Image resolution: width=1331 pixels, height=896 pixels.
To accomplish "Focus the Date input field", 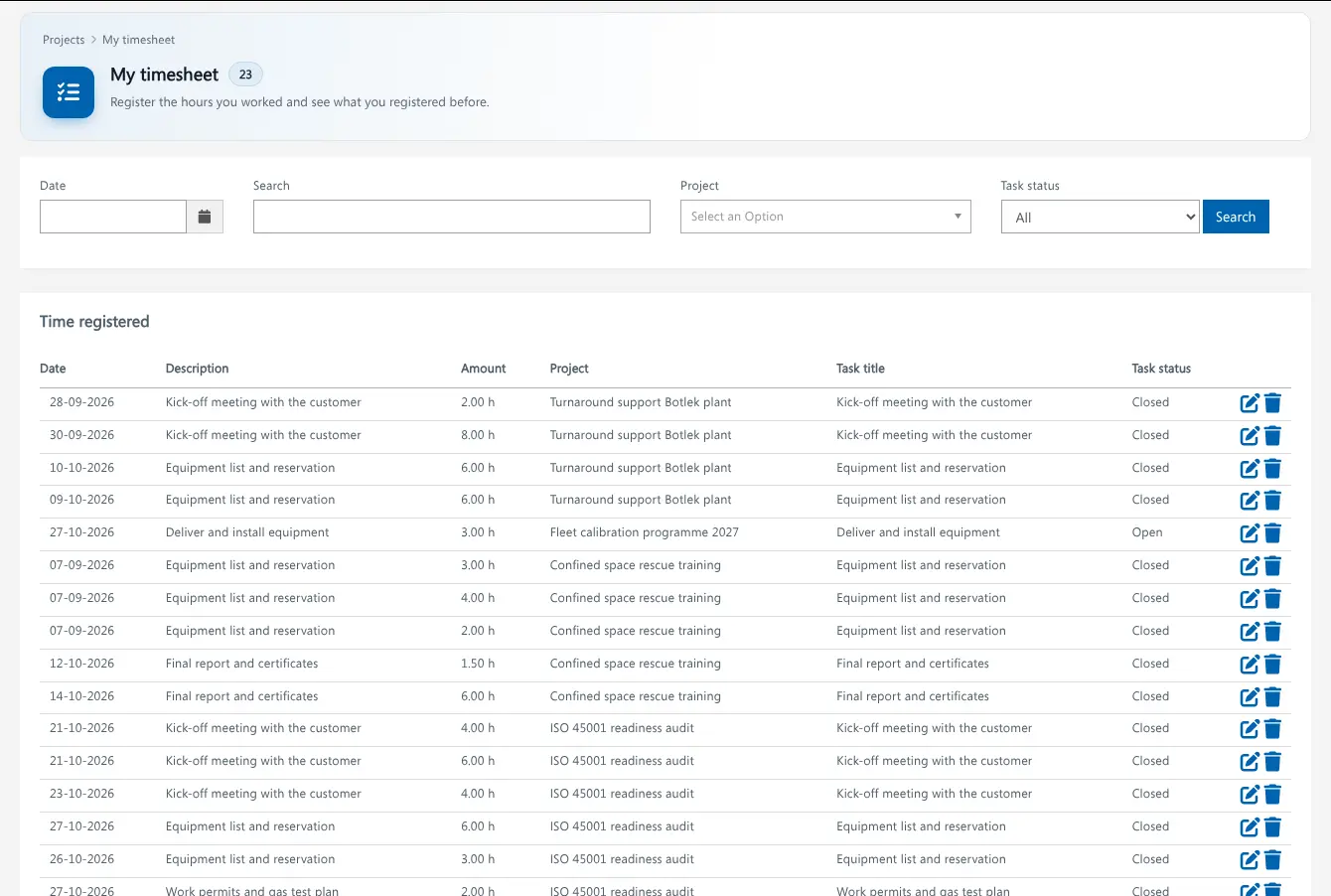I will (113, 217).
